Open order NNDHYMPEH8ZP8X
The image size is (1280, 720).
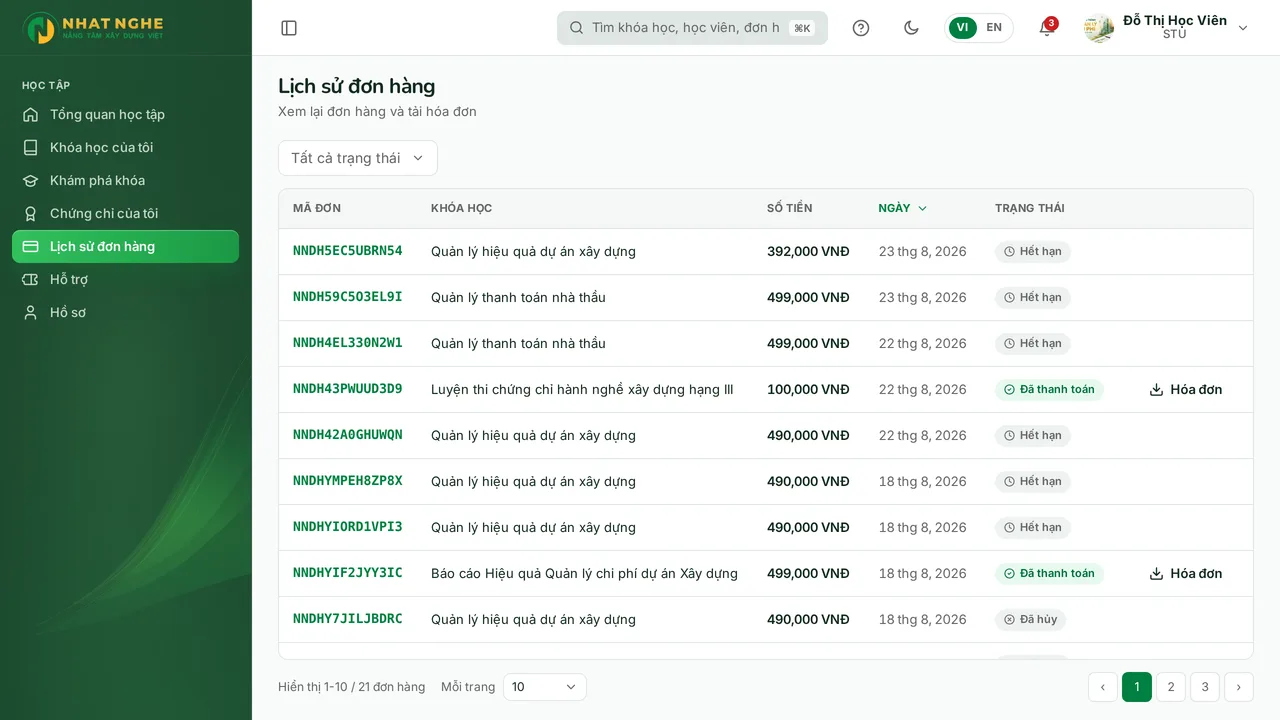click(348, 481)
